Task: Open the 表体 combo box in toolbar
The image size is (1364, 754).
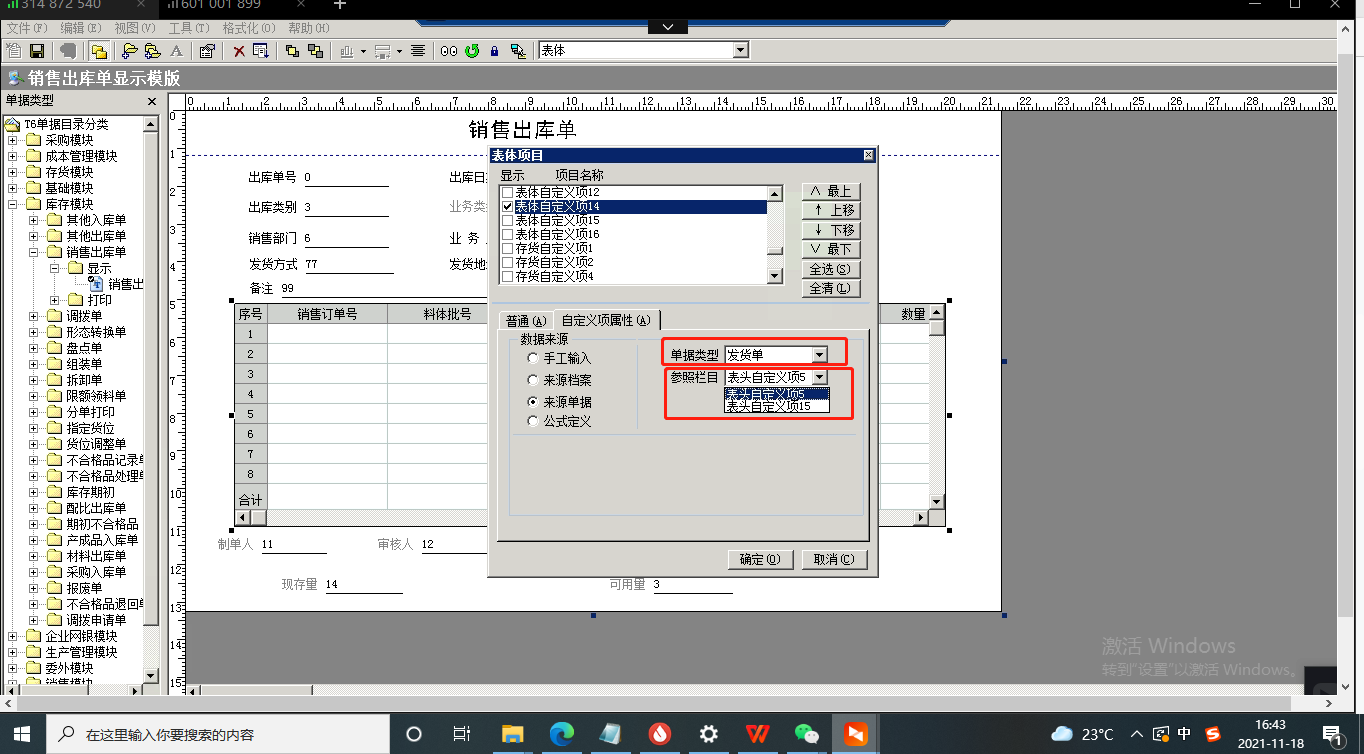Action: [643, 50]
